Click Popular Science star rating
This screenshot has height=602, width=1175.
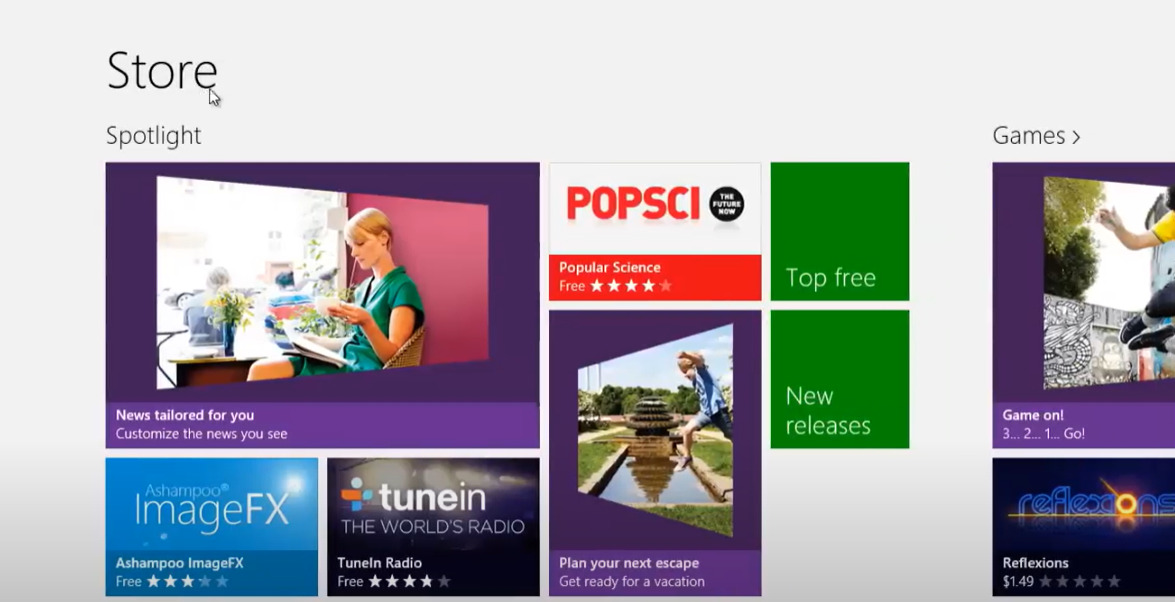coord(631,286)
